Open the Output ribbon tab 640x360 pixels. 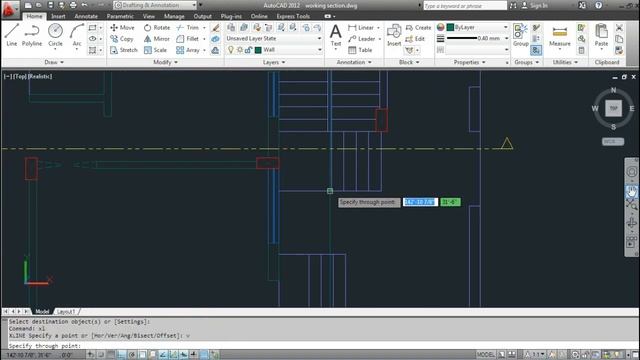coord(202,16)
